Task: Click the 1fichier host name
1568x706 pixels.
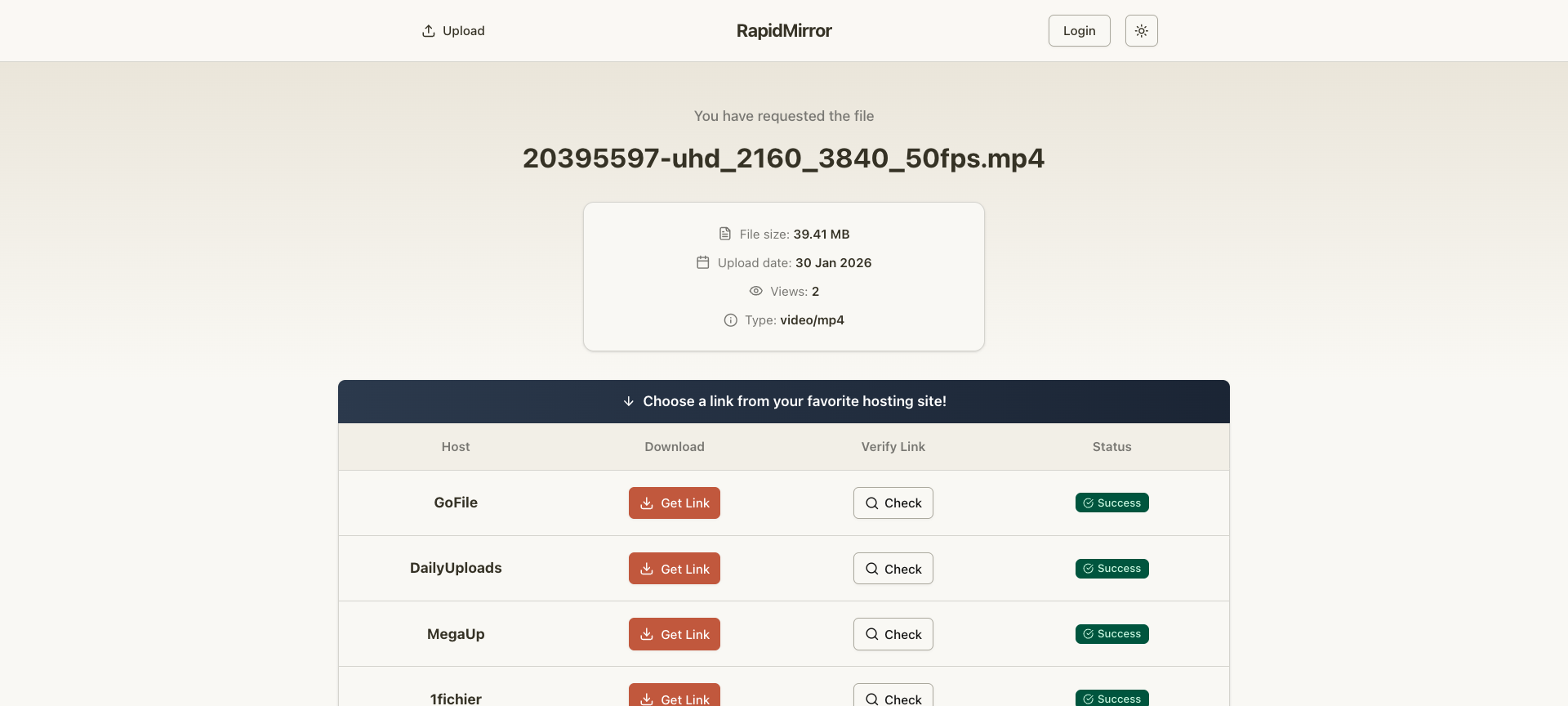Action: (x=456, y=699)
